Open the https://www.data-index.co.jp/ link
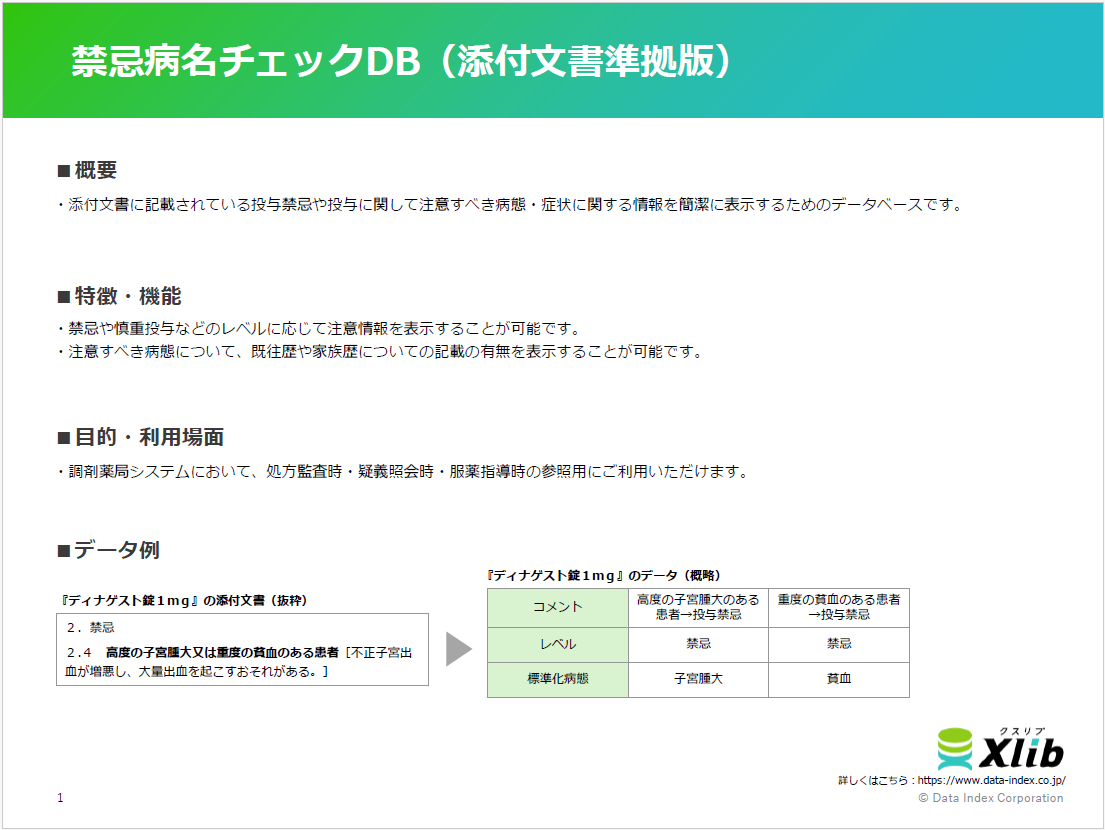The width and height of the screenshot is (1105, 830). 992,780
